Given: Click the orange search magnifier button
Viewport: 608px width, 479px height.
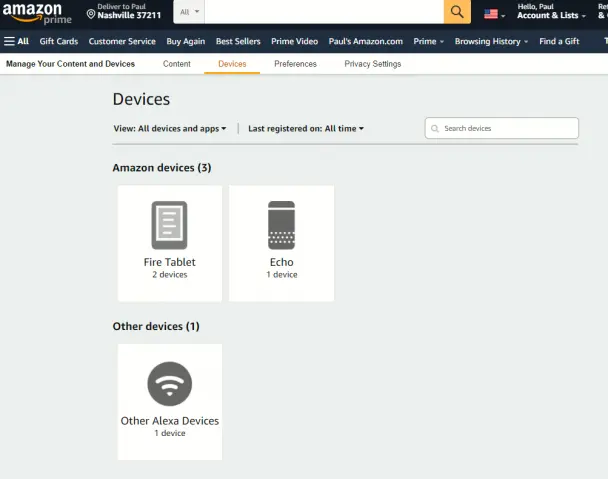Looking at the screenshot, I should tap(457, 12).
